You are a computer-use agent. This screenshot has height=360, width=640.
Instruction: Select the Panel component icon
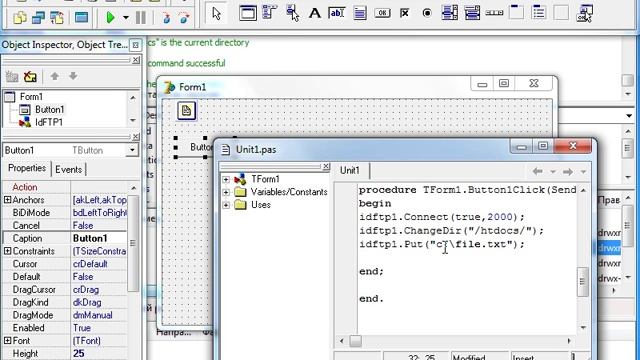561,12
